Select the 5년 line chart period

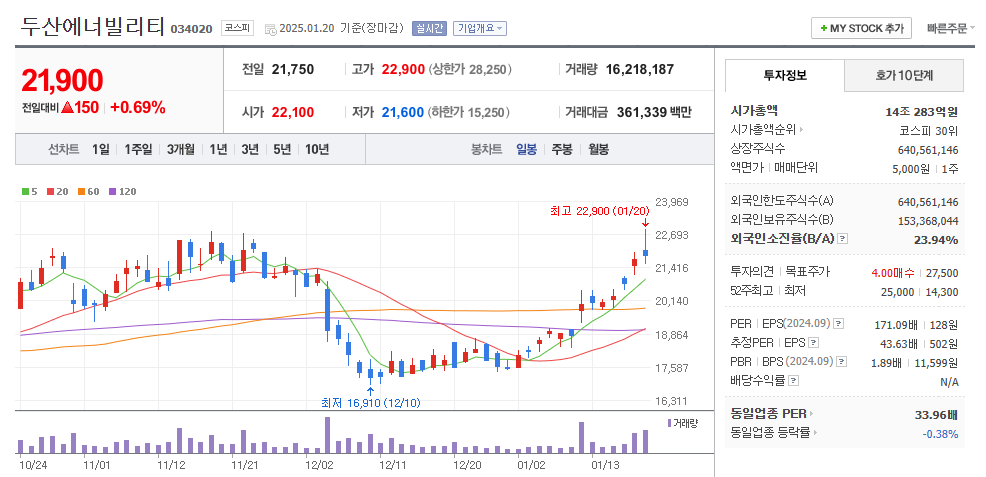click(x=282, y=150)
